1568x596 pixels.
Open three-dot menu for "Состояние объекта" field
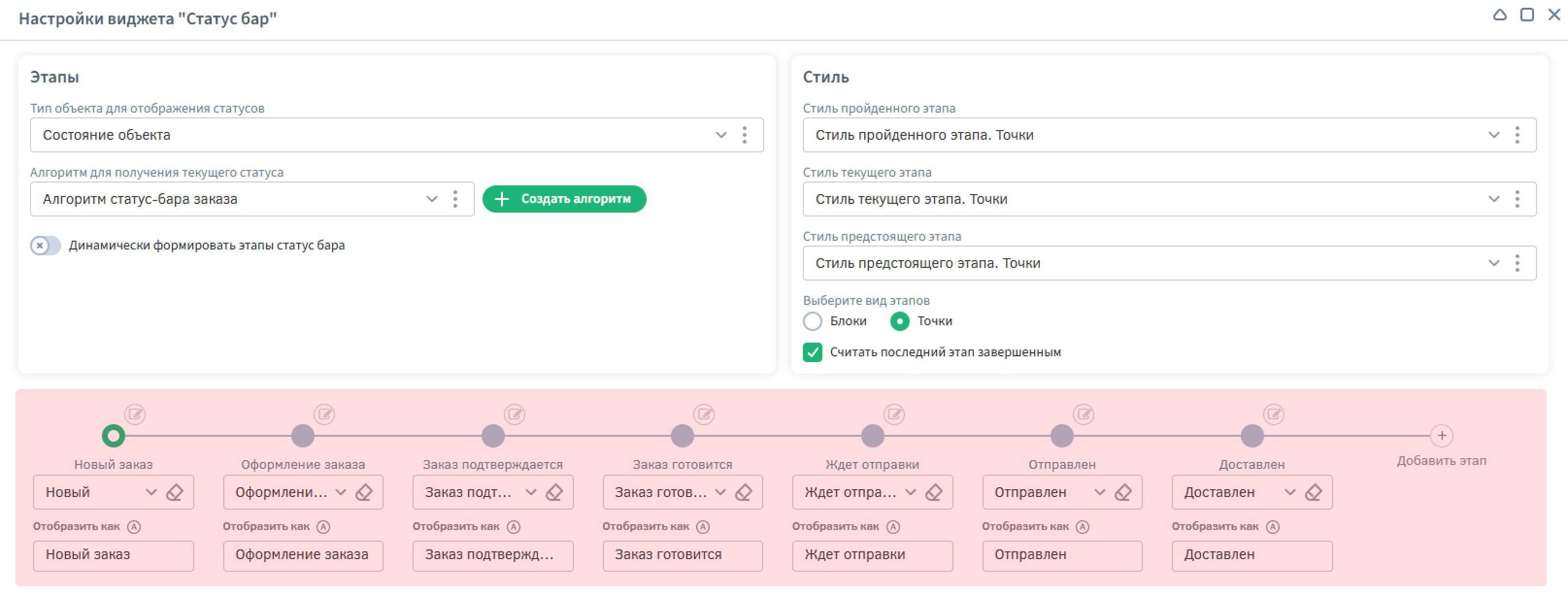point(744,135)
